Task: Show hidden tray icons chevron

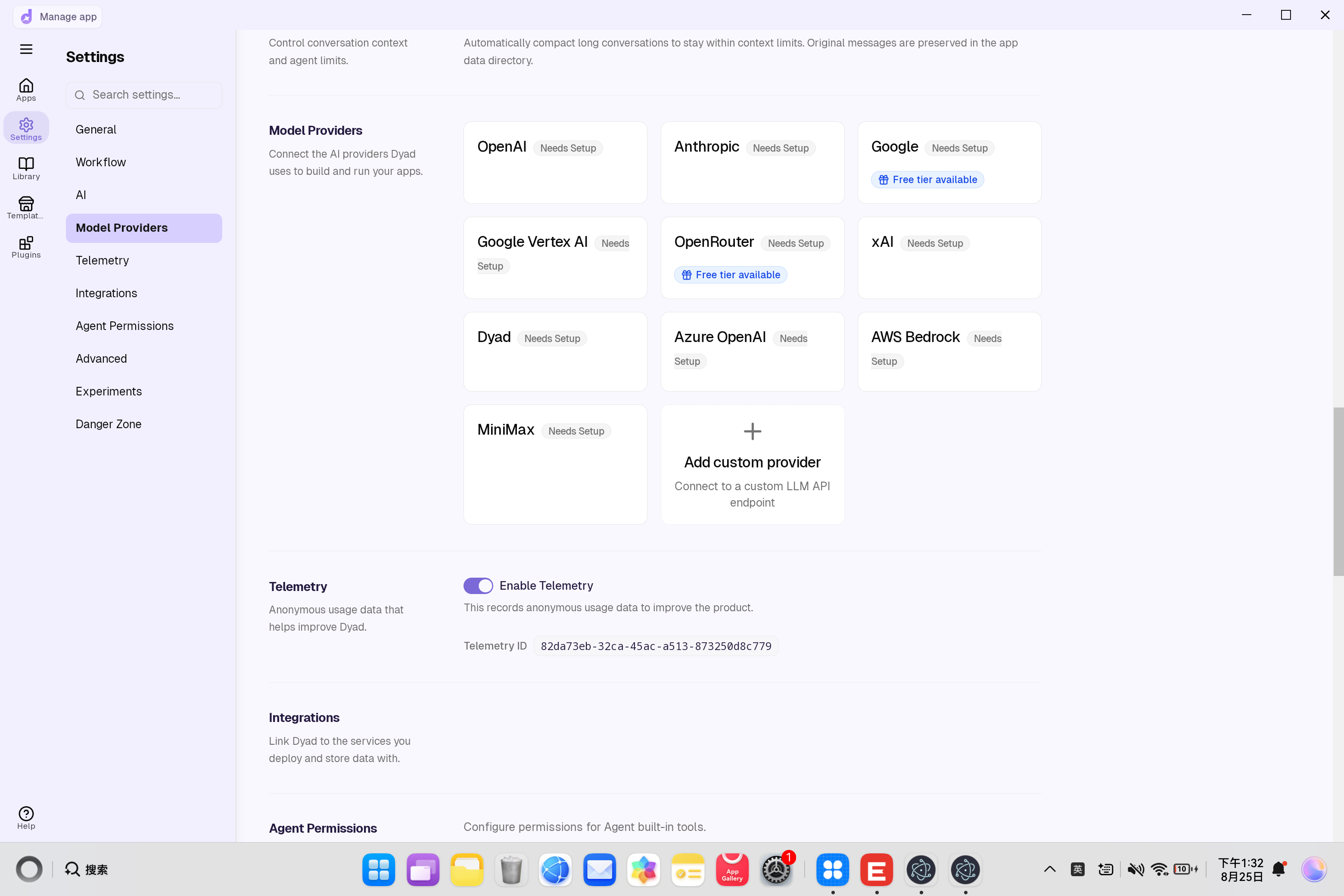Action: pyautogui.click(x=1050, y=869)
